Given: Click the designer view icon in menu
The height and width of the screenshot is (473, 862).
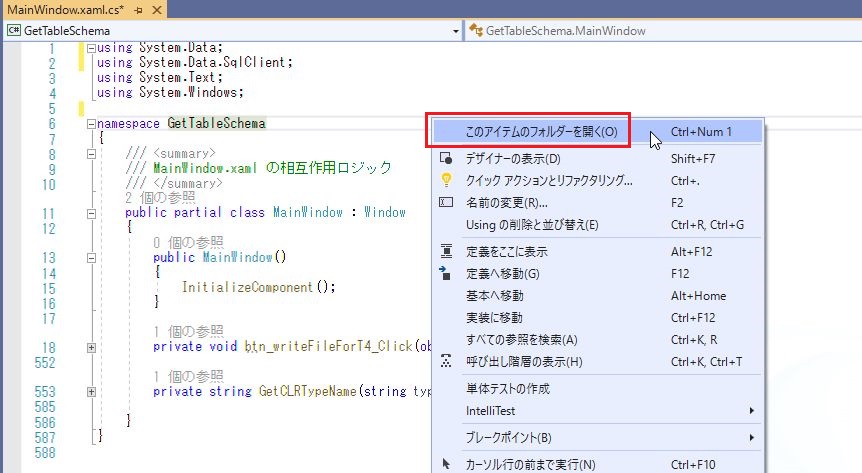Looking at the screenshot, I should pos(446,158).
